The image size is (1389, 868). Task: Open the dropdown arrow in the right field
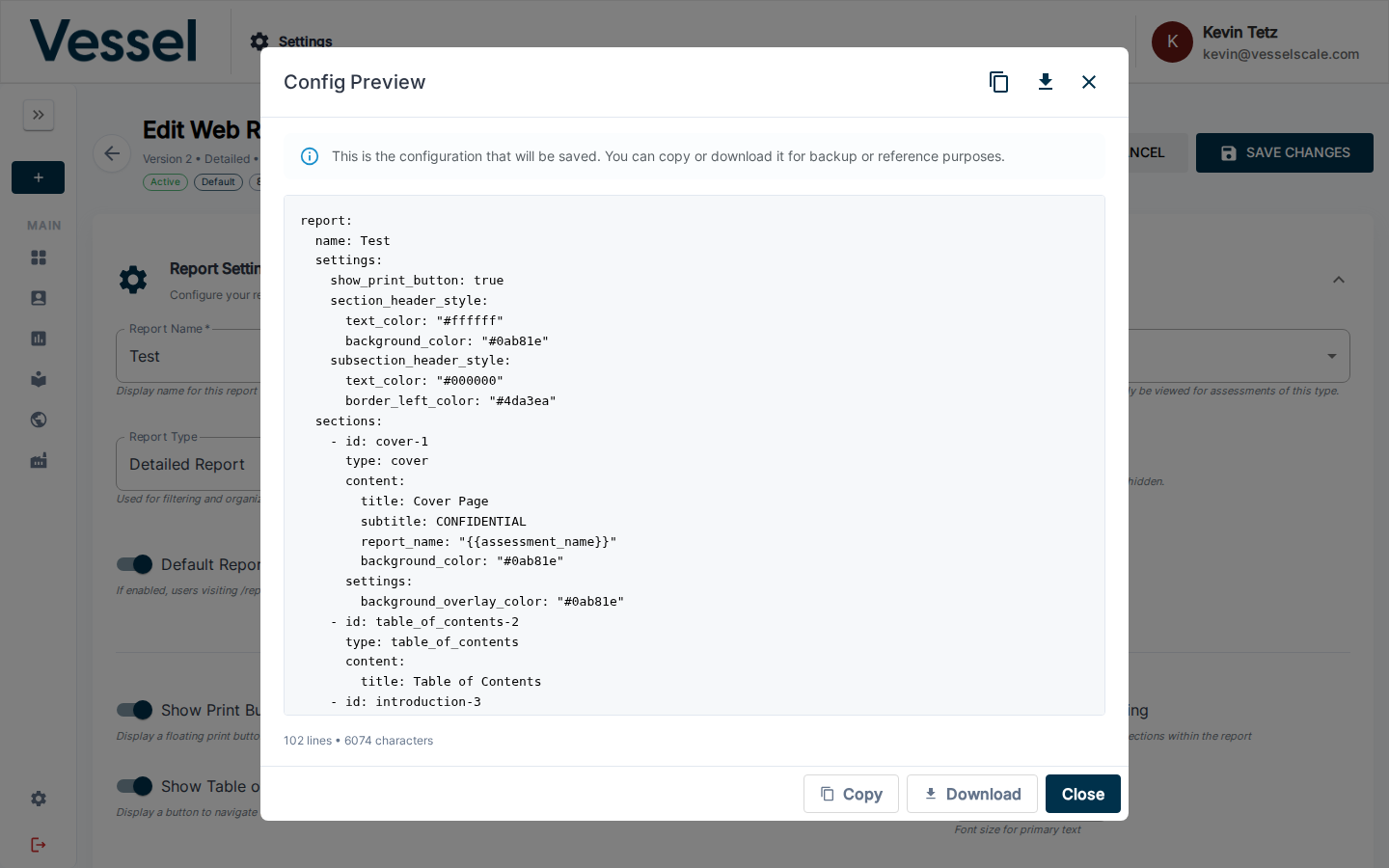pyautogui.click(x=1332, y=356)
